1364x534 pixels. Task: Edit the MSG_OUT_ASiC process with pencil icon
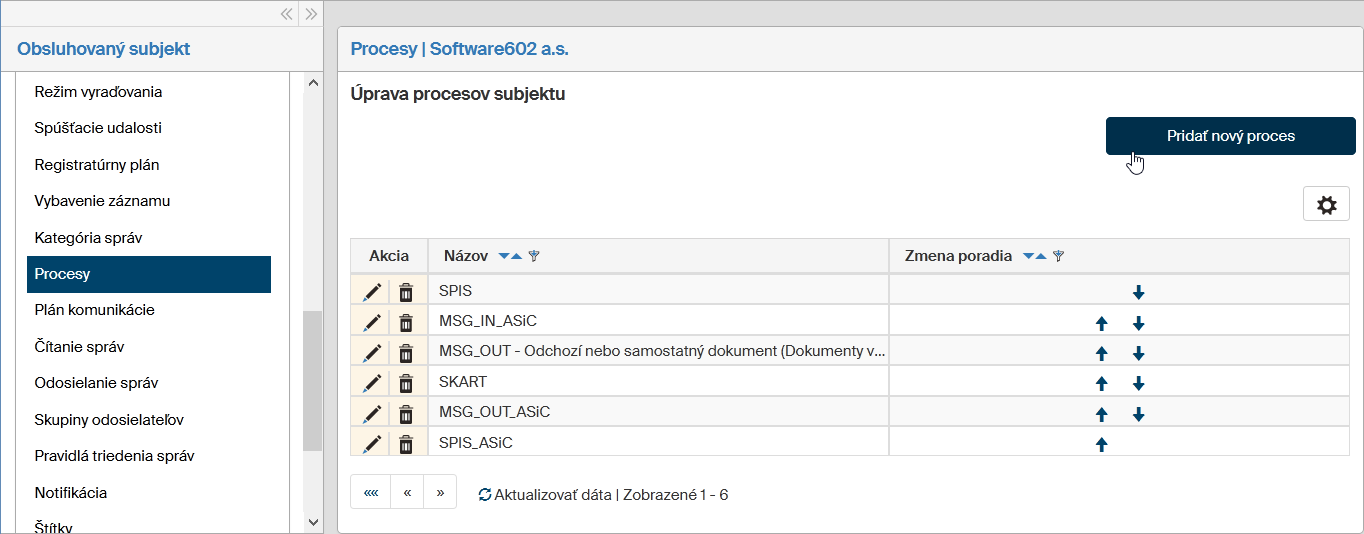[x=372, y=413]
